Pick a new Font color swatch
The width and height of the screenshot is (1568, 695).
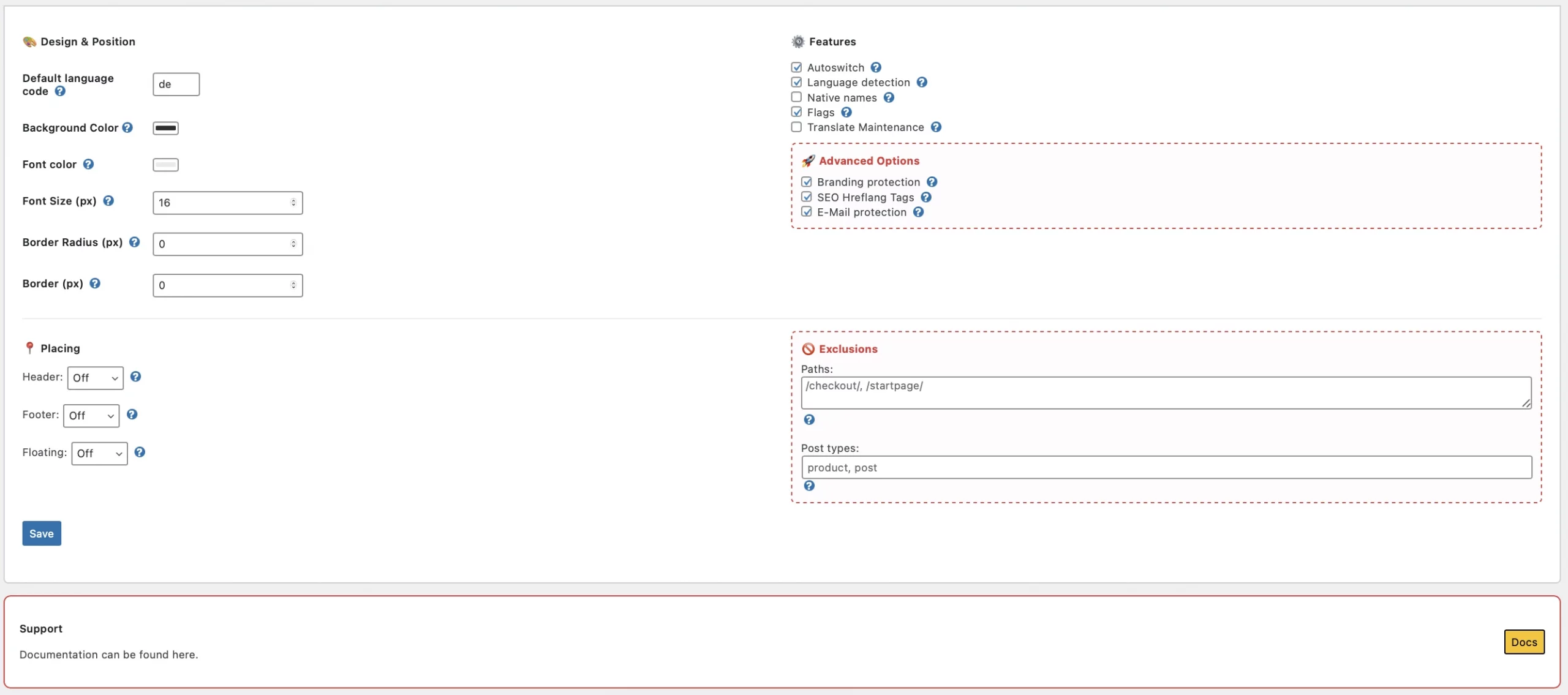coord(165,164)
